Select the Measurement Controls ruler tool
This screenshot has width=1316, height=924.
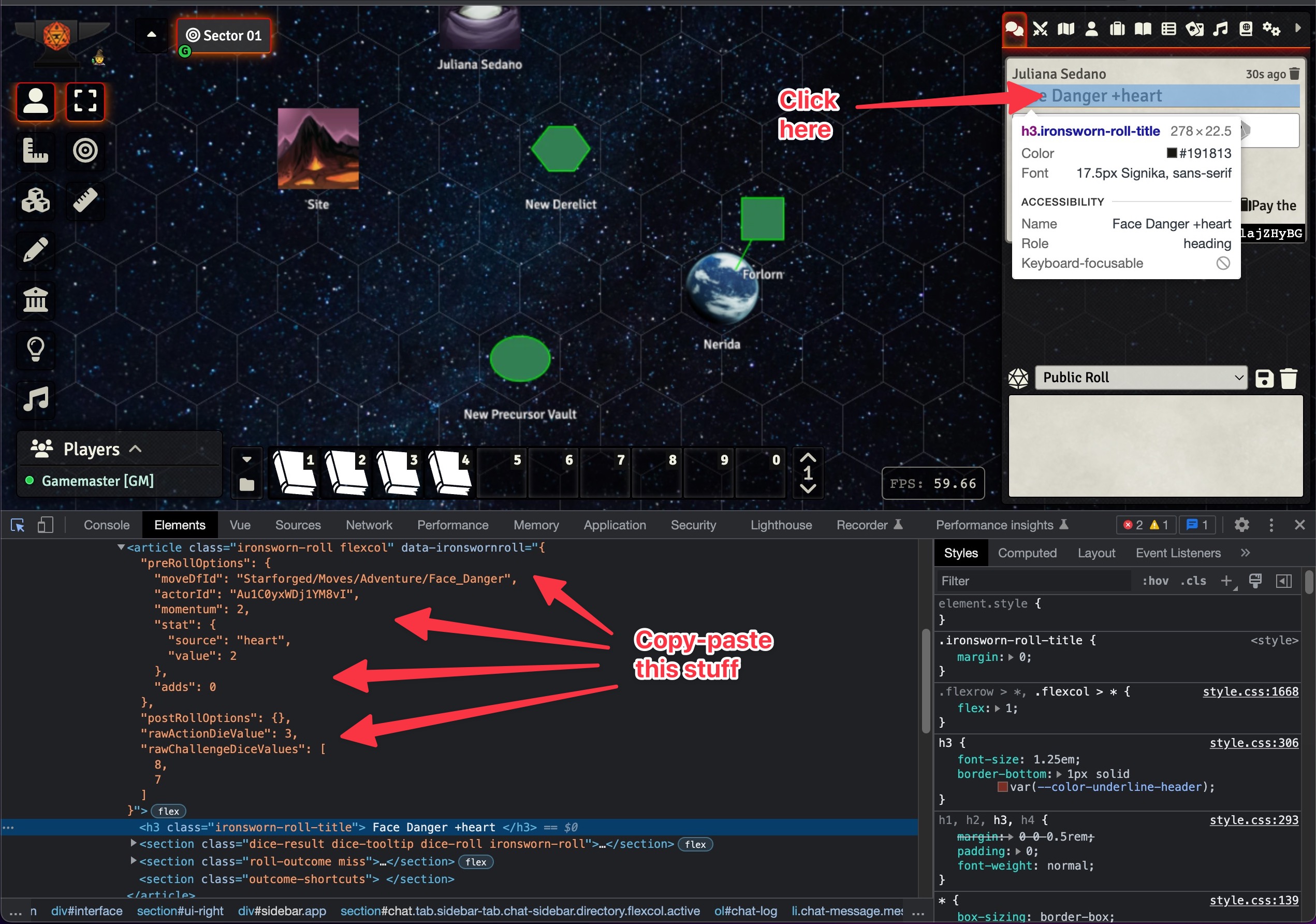coord(36,151)
